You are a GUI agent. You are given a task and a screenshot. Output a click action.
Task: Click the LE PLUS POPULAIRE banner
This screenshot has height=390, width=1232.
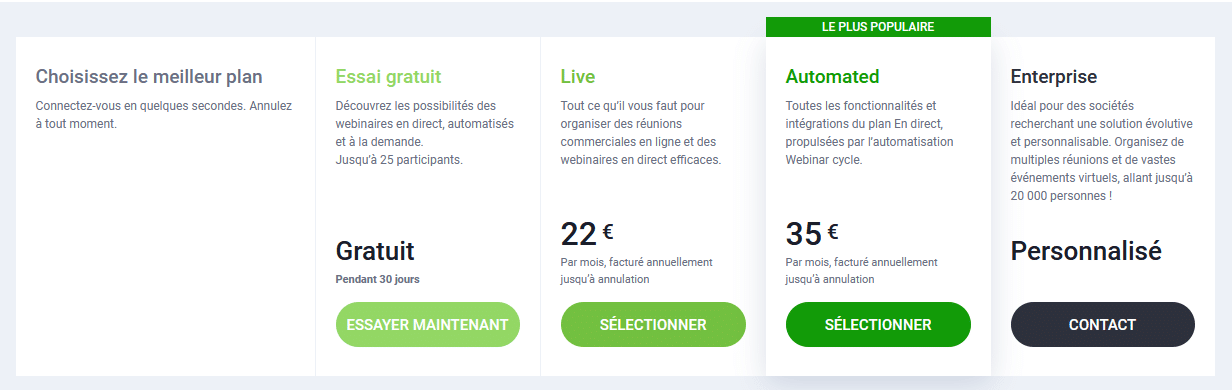[878, 27]
